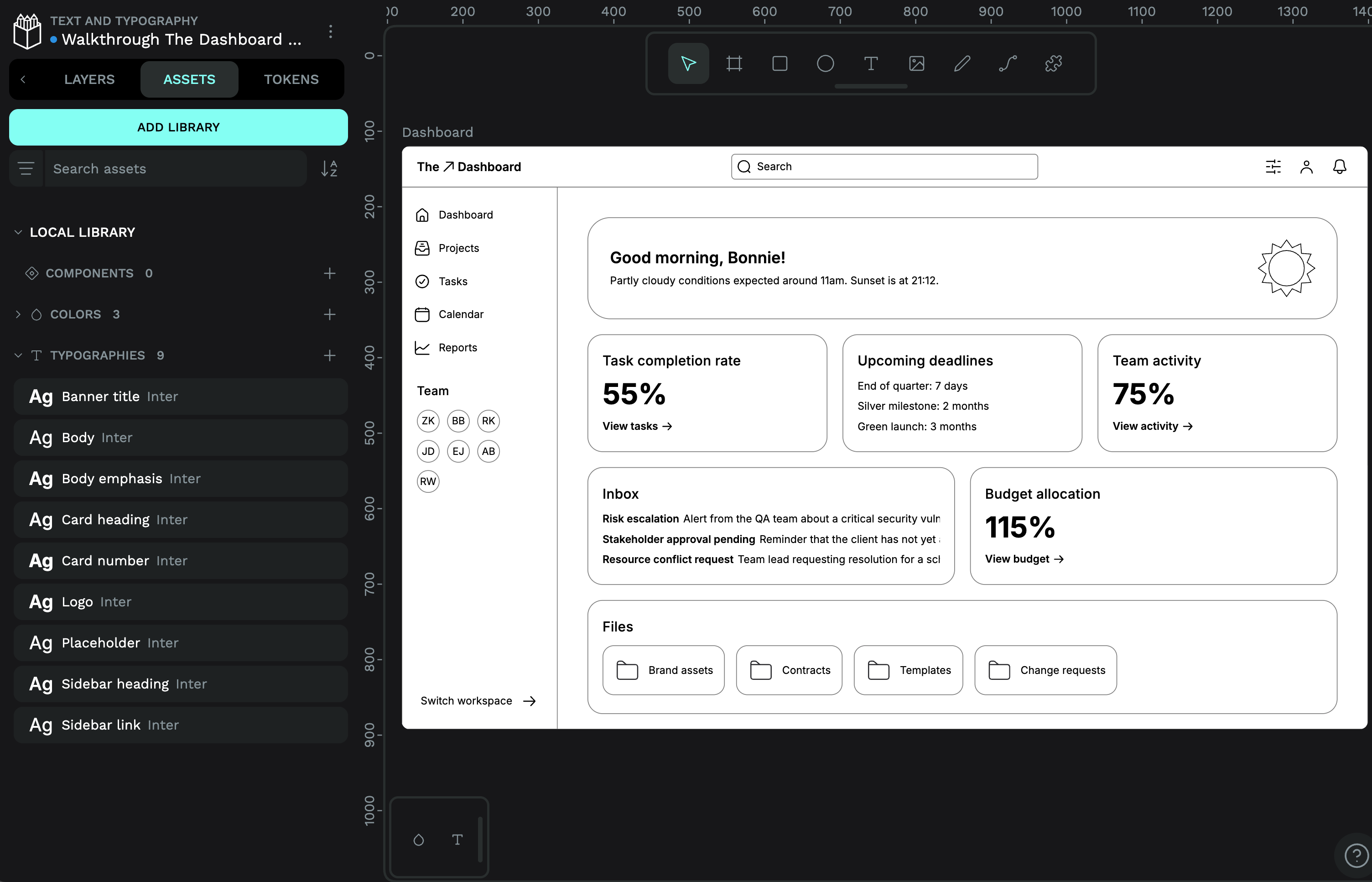1372x882 pixels.
Task: Select the Ellipse tool
Action: (825, 63)
